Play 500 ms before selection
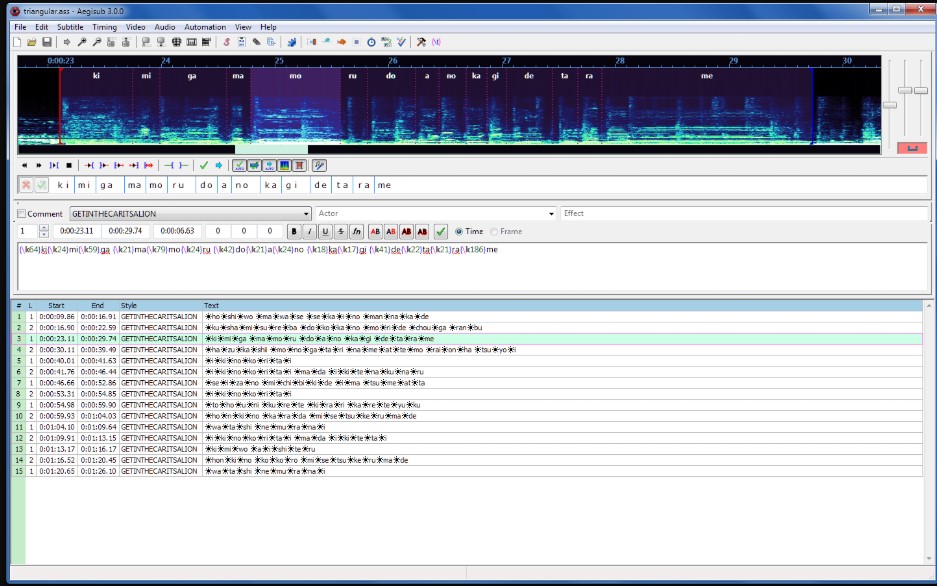This screenshot has width=937, height=586. point(89,165)
